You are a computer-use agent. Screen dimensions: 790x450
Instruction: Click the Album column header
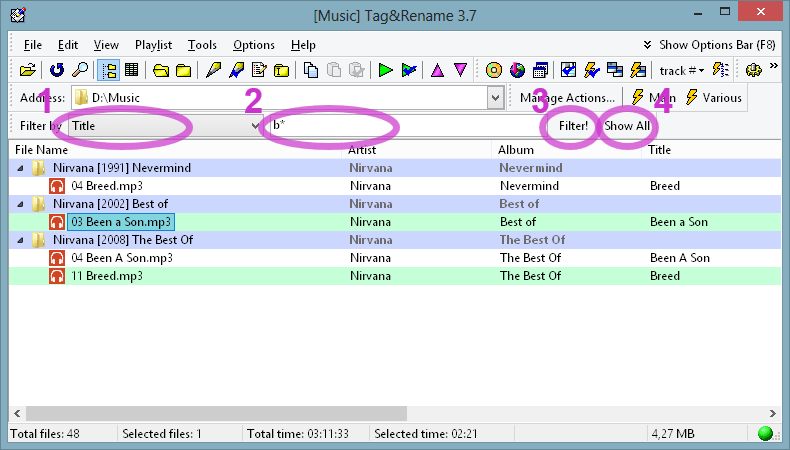coord(567,150)
